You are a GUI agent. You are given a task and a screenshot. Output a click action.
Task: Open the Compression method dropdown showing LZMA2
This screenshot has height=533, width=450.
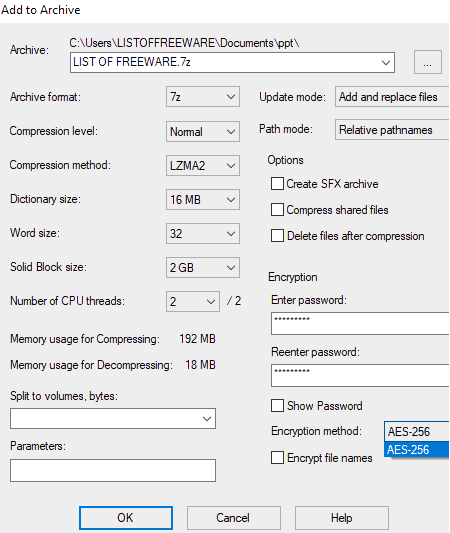pos(203,166)
